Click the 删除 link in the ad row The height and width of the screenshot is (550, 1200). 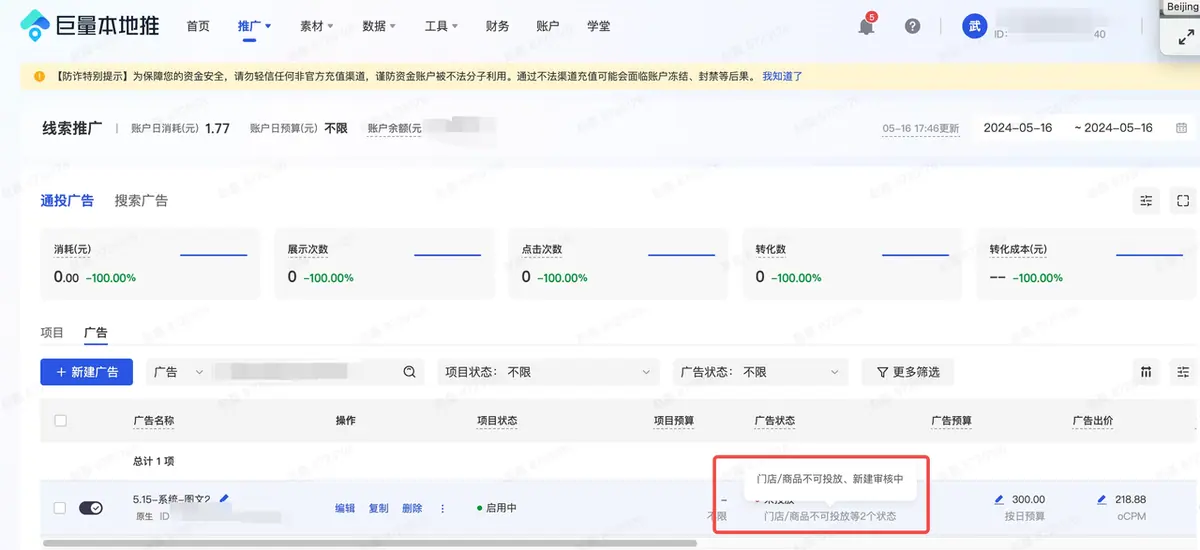tap(412, 508)
